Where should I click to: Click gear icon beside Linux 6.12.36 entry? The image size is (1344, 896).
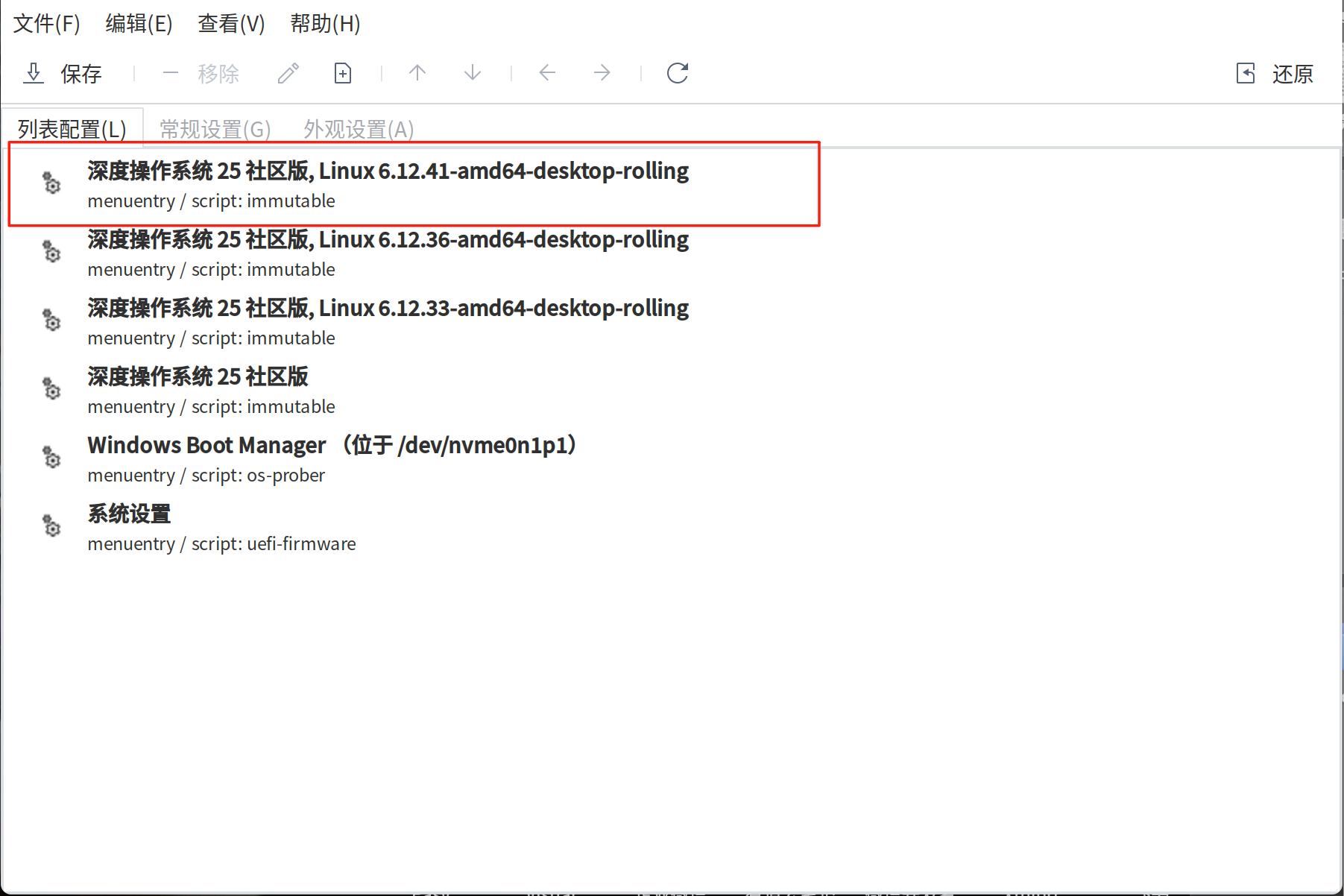pyautogui.click(x=51, y=251)
